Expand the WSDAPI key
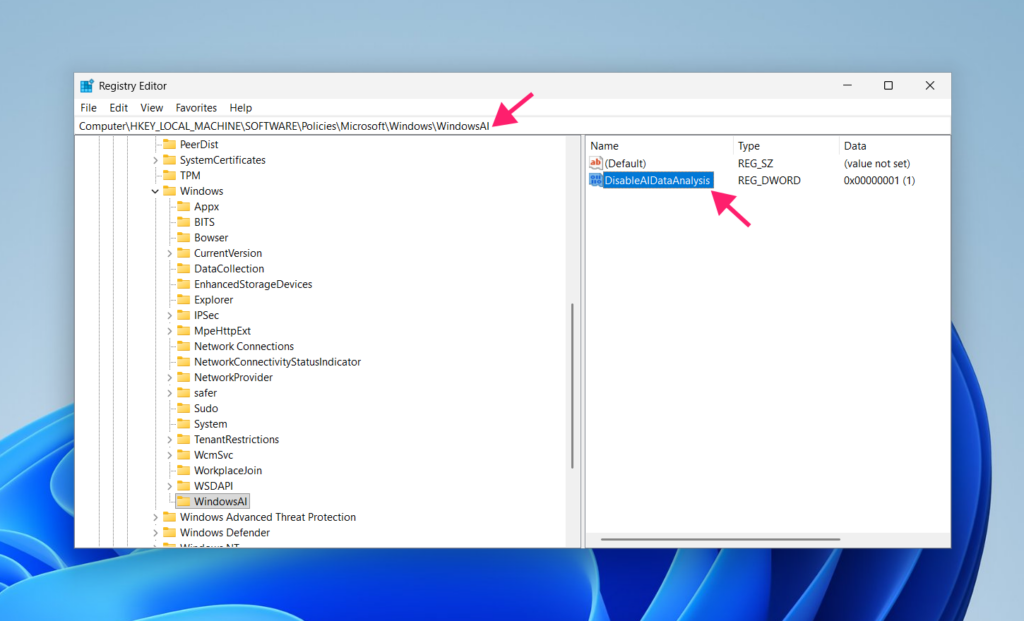Image resolution: width=1024 pixels, height=621 pixels. pyautogui.click(x=170, y=486)
